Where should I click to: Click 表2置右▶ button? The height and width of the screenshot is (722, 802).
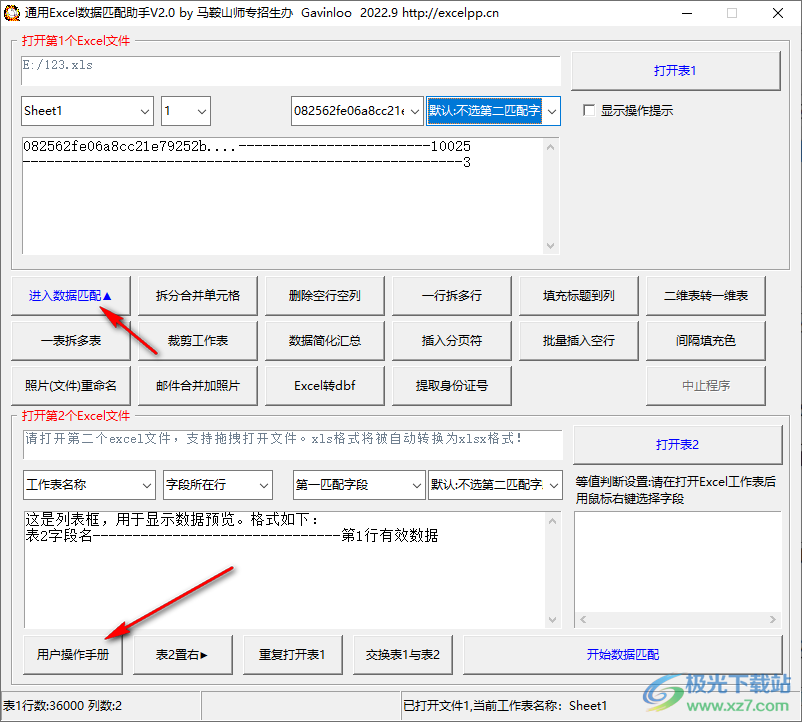tap(183, 655)
